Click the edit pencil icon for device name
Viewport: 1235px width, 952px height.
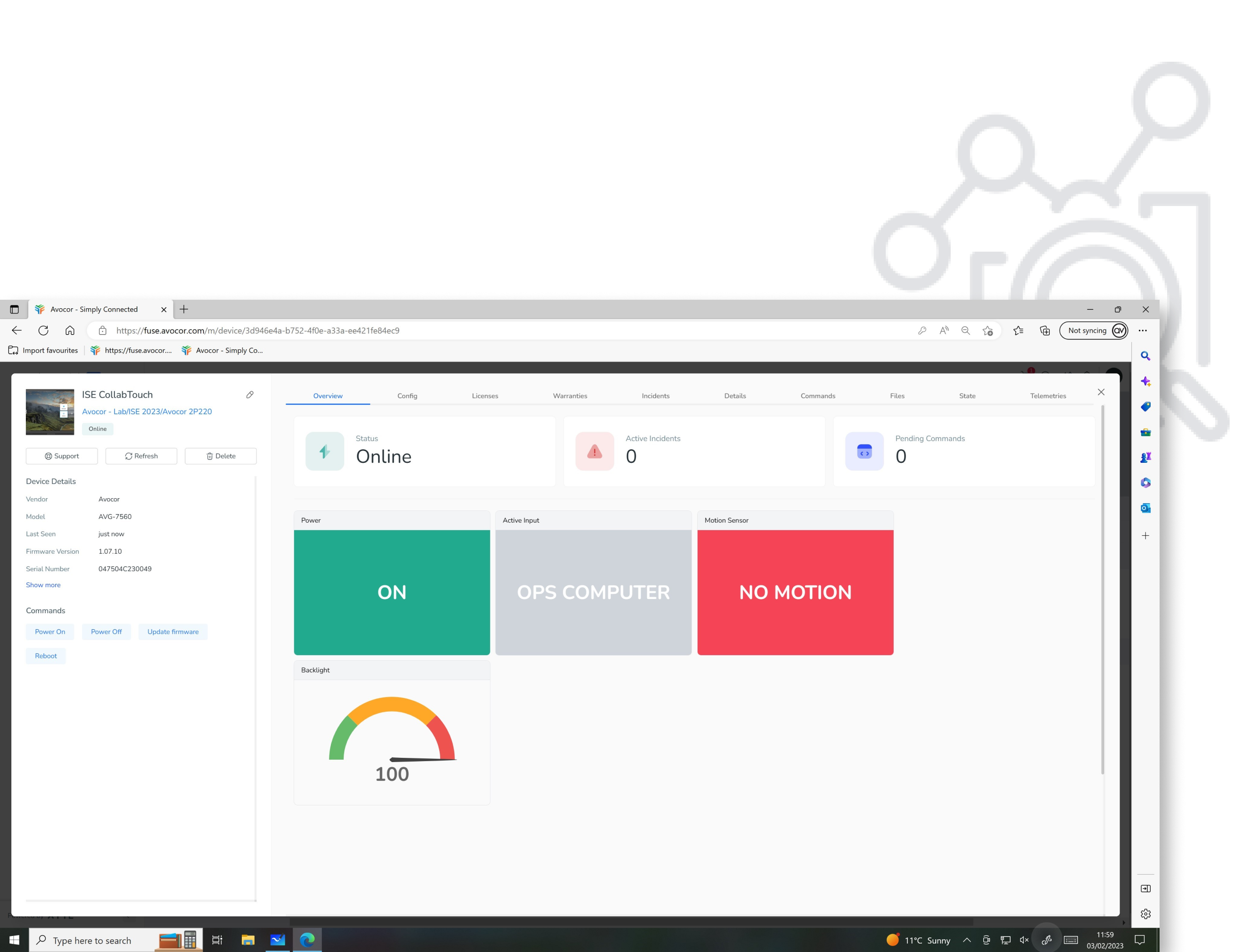click(x=251, y=395)
